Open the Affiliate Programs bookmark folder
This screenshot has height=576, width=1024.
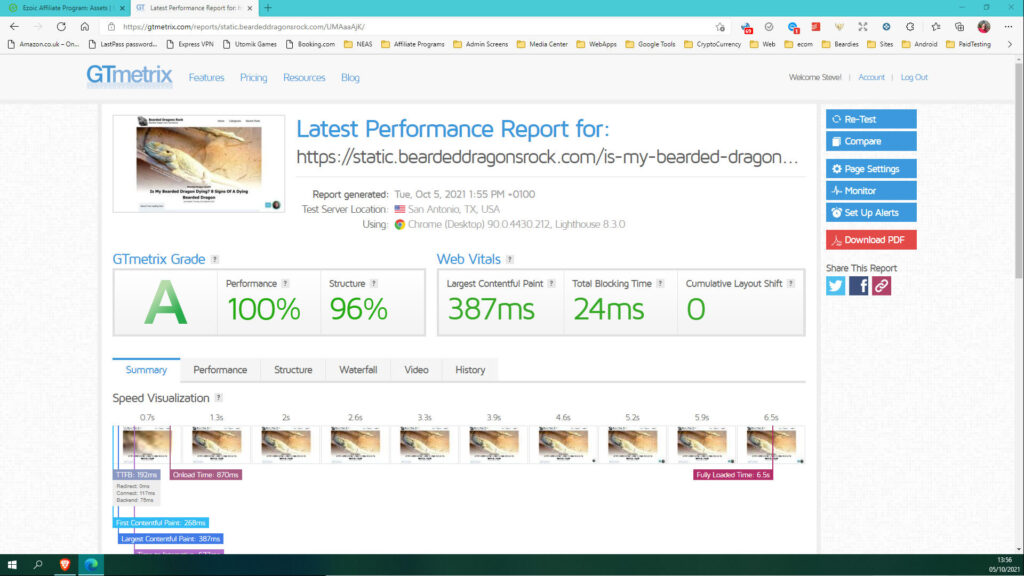click(x=412, y=44)
